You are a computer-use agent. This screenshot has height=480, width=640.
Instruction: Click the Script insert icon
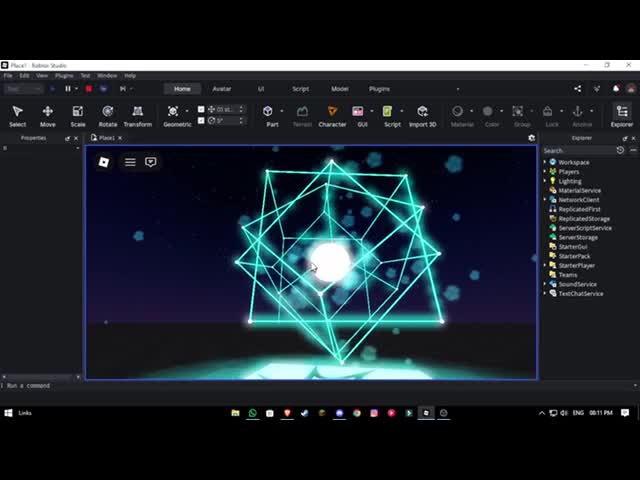pos(387,111)
